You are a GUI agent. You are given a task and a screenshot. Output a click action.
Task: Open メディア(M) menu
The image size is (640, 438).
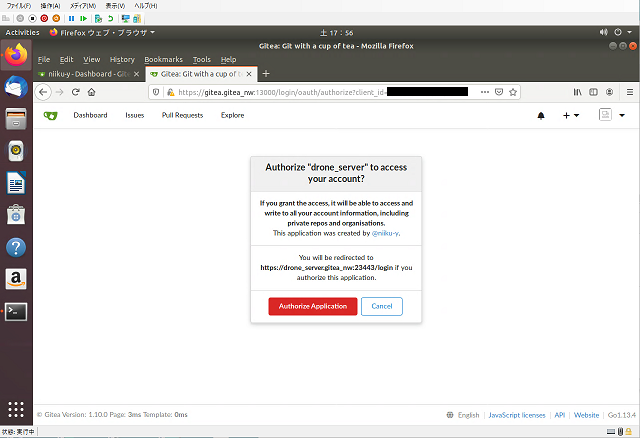tap(83, 6)
